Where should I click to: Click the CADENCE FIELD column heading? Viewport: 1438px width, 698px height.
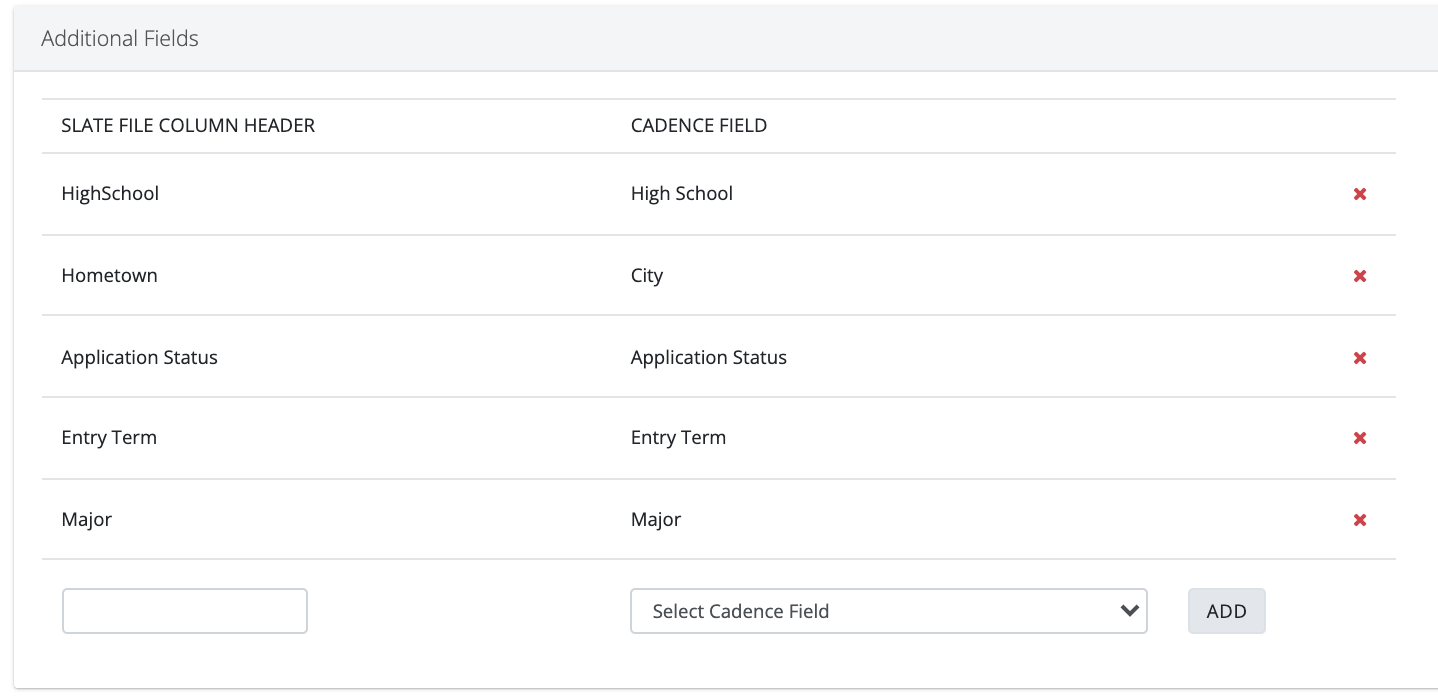pos(699,126)
